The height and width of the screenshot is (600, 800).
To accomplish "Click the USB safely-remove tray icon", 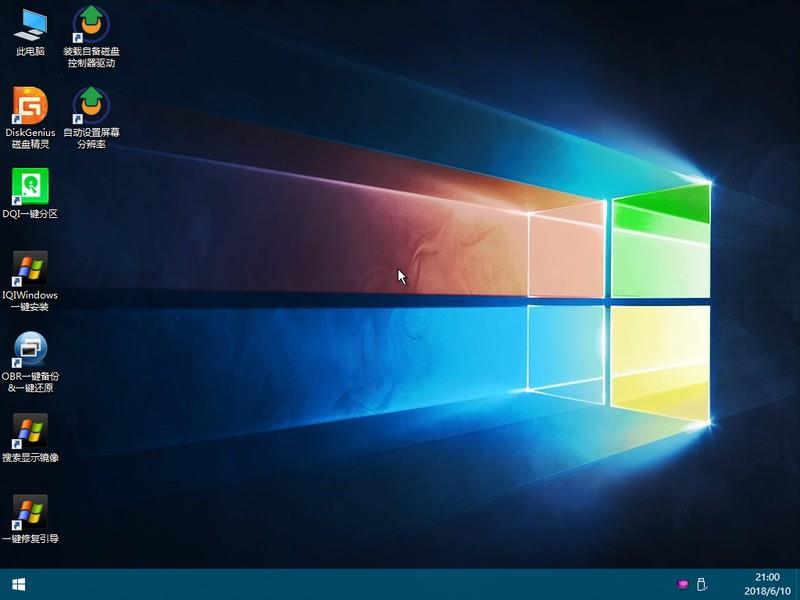I will click(701, 584).
